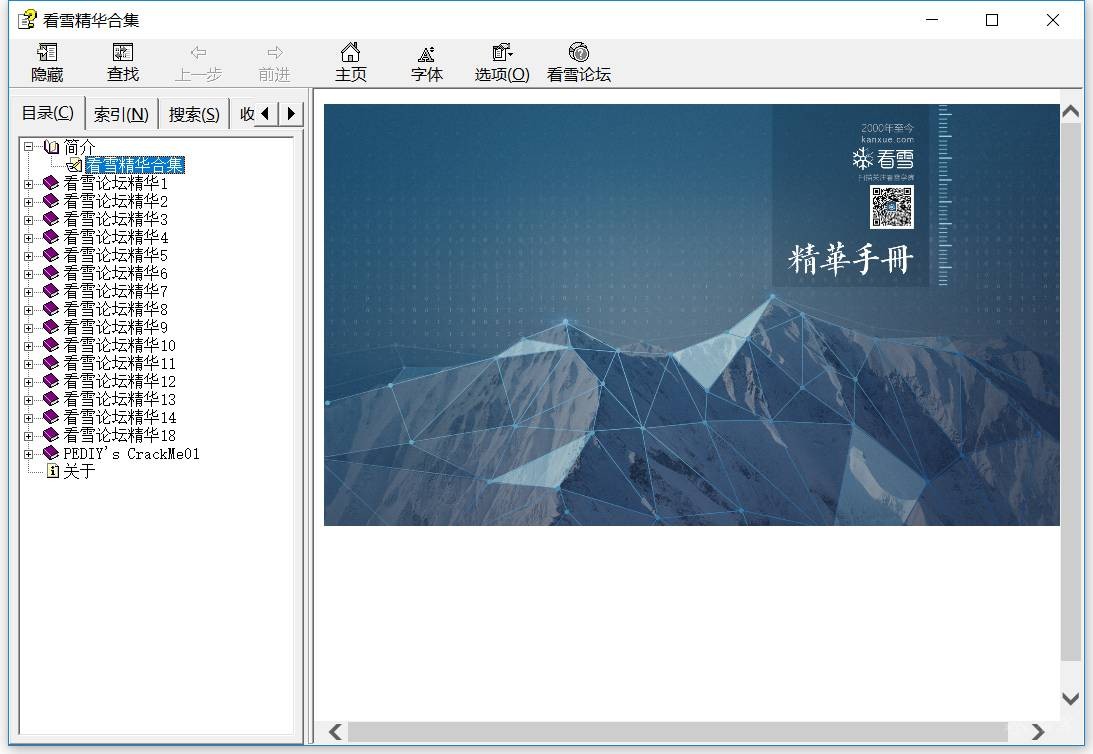1093x754 pixels.
Task: Click the open book icon beside 简介
Action: click(51, 146)
